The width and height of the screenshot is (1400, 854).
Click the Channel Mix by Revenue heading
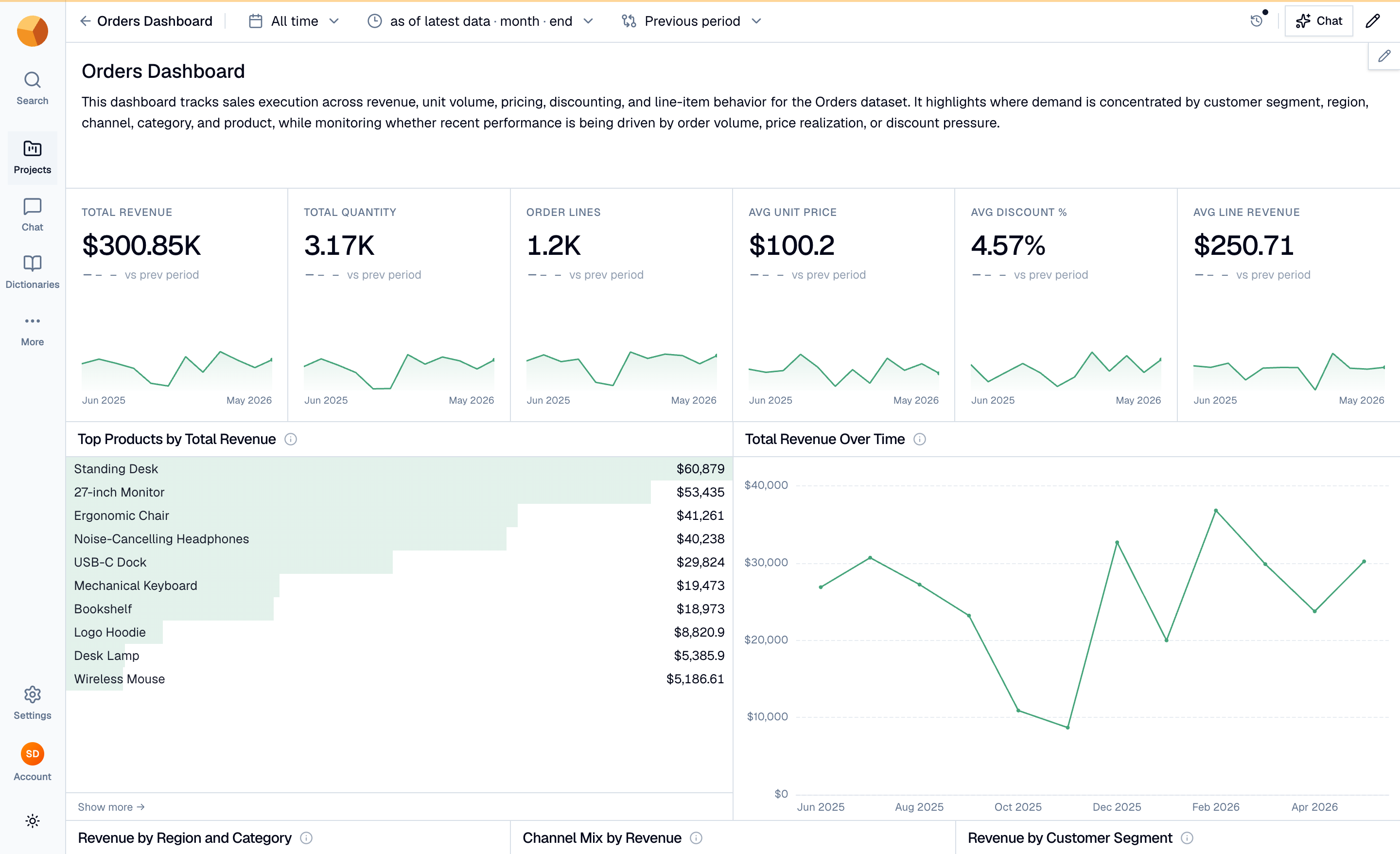pos(602,837)
